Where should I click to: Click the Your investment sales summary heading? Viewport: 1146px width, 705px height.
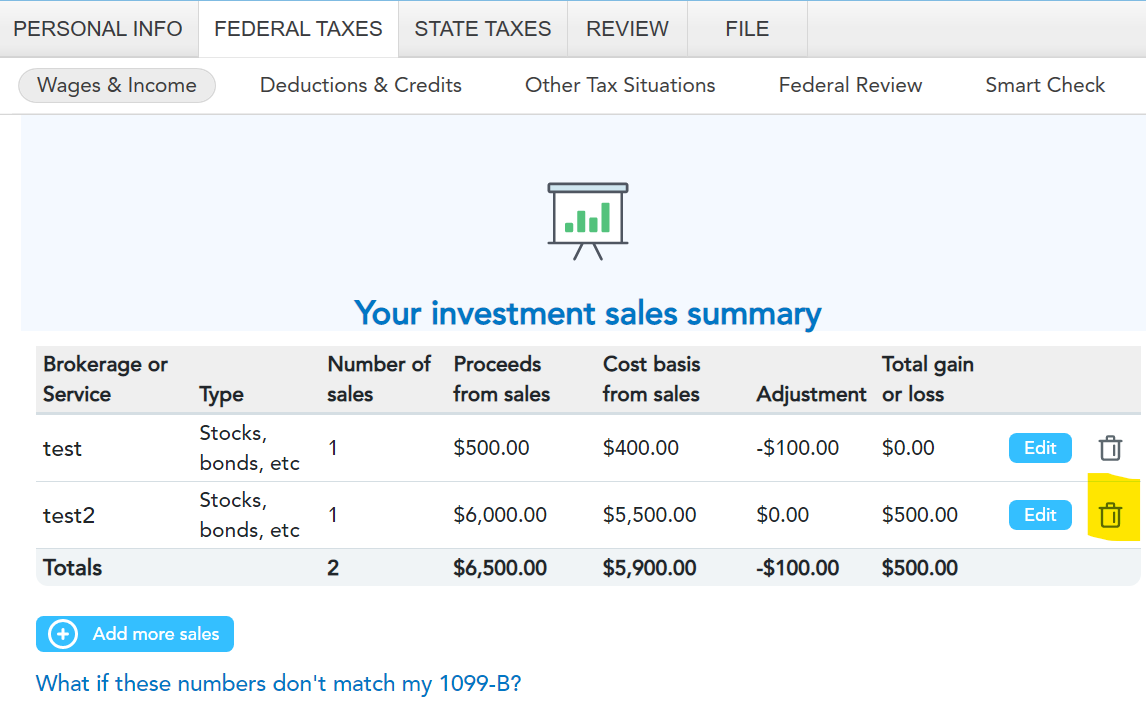(588, 314)
